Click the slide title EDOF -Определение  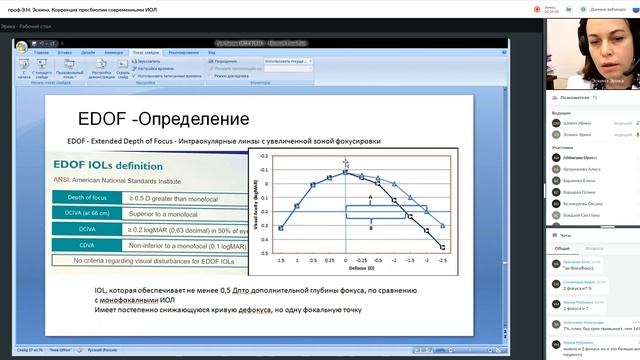163,119
